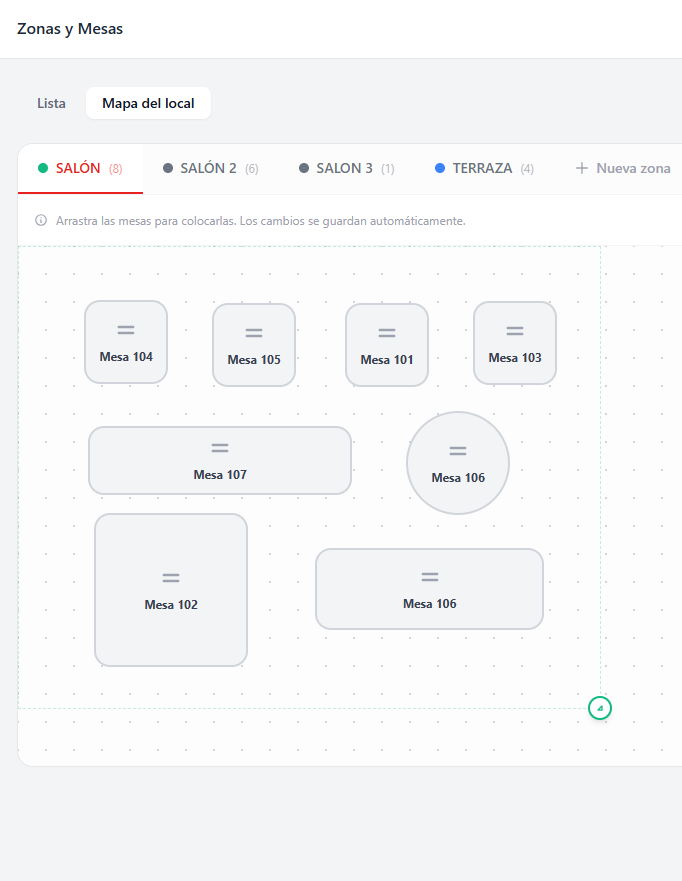Click the plus icon beside Nueva zona
This screenshot has width=682, height=881.
582,169
